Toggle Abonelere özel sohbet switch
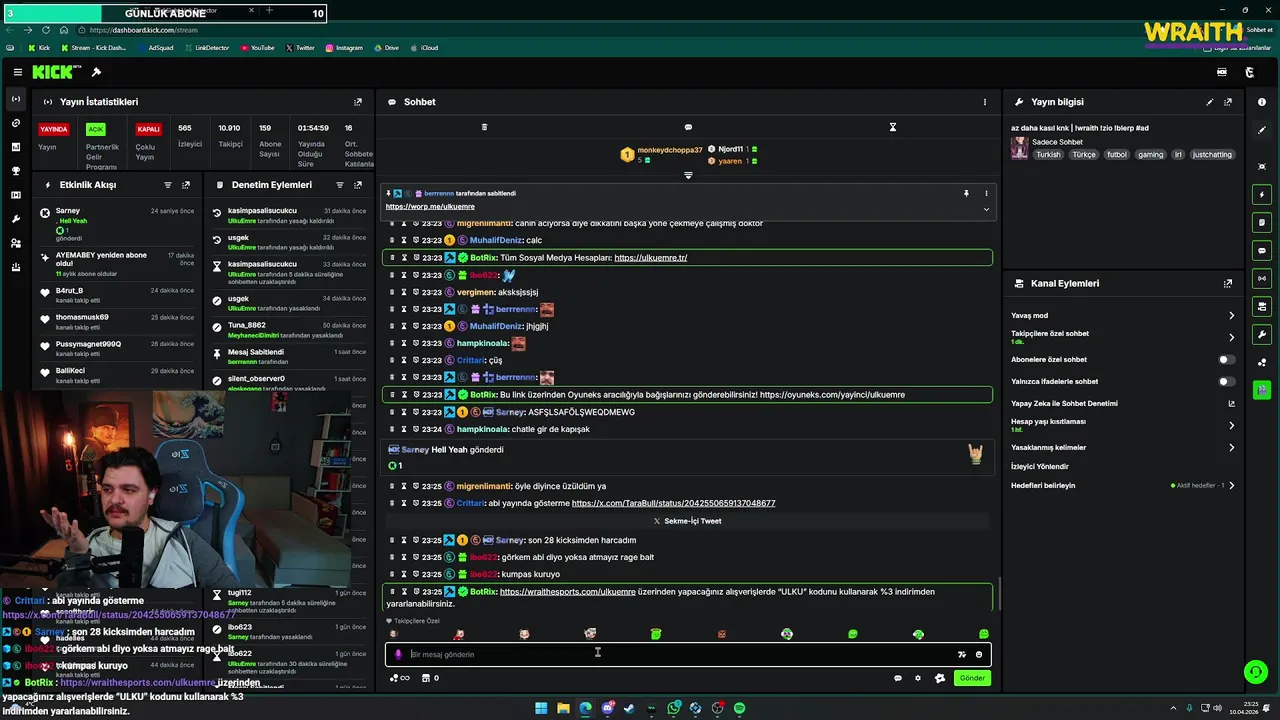Image resolution: width=1280 pixels, height=720 pixels. pyautogui.click(x=1226, y=360)
